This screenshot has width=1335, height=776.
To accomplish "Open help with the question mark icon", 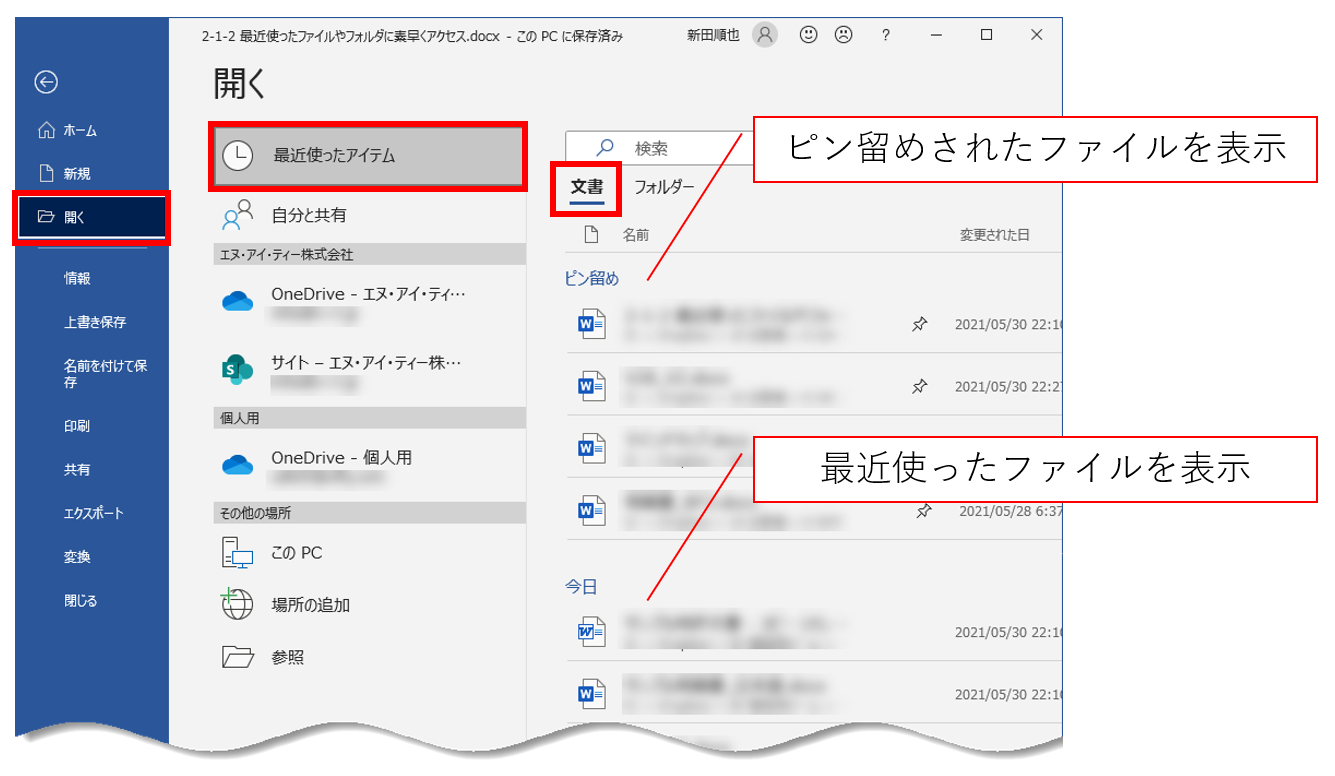I will point(885,35).
